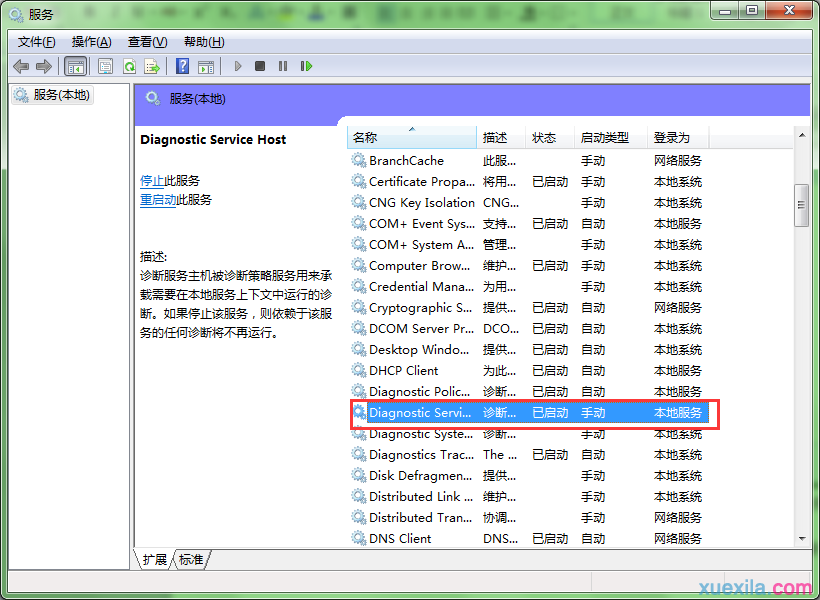Click the Restart Service icon
This screenshot has width=820, height=600.
coord(306,66)
